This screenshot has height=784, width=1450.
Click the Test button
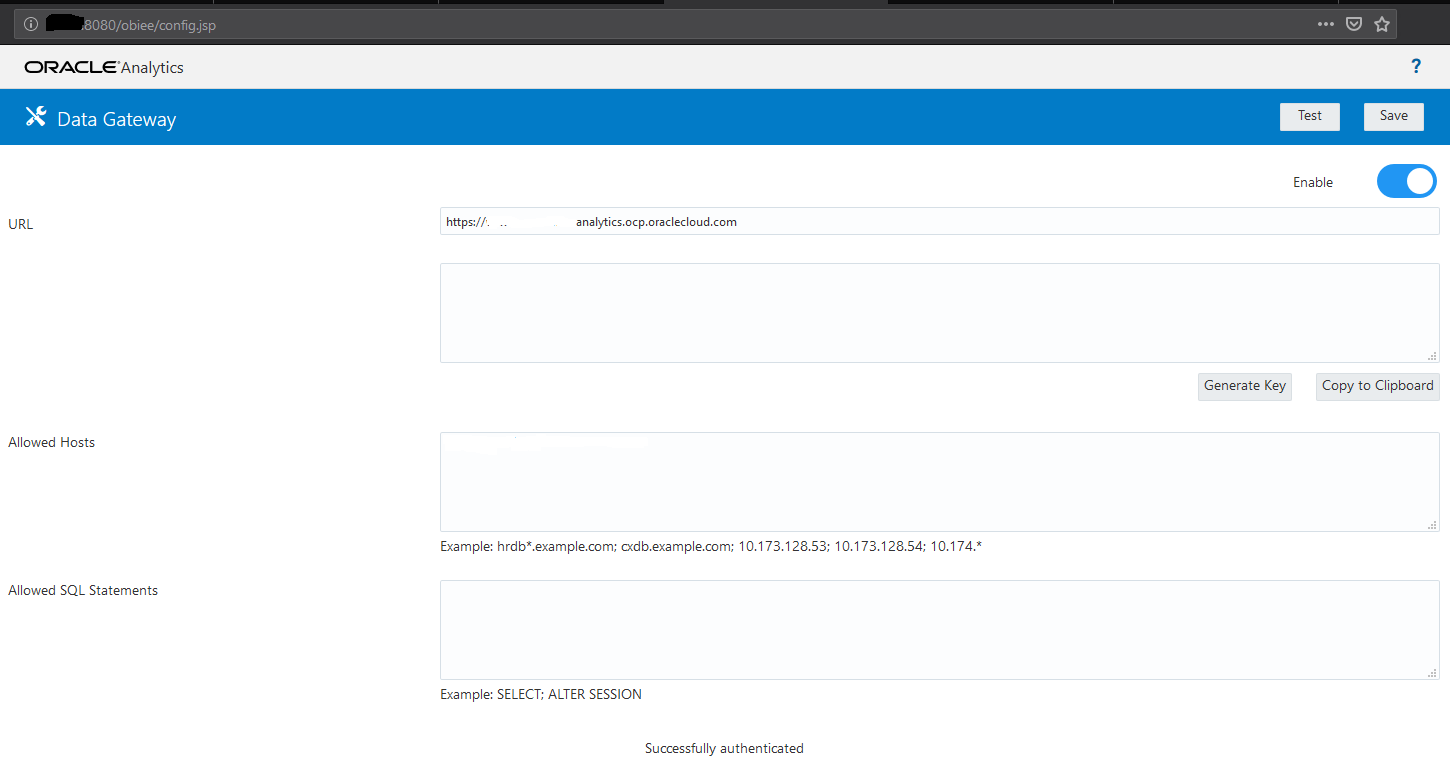coord(1310,116)
